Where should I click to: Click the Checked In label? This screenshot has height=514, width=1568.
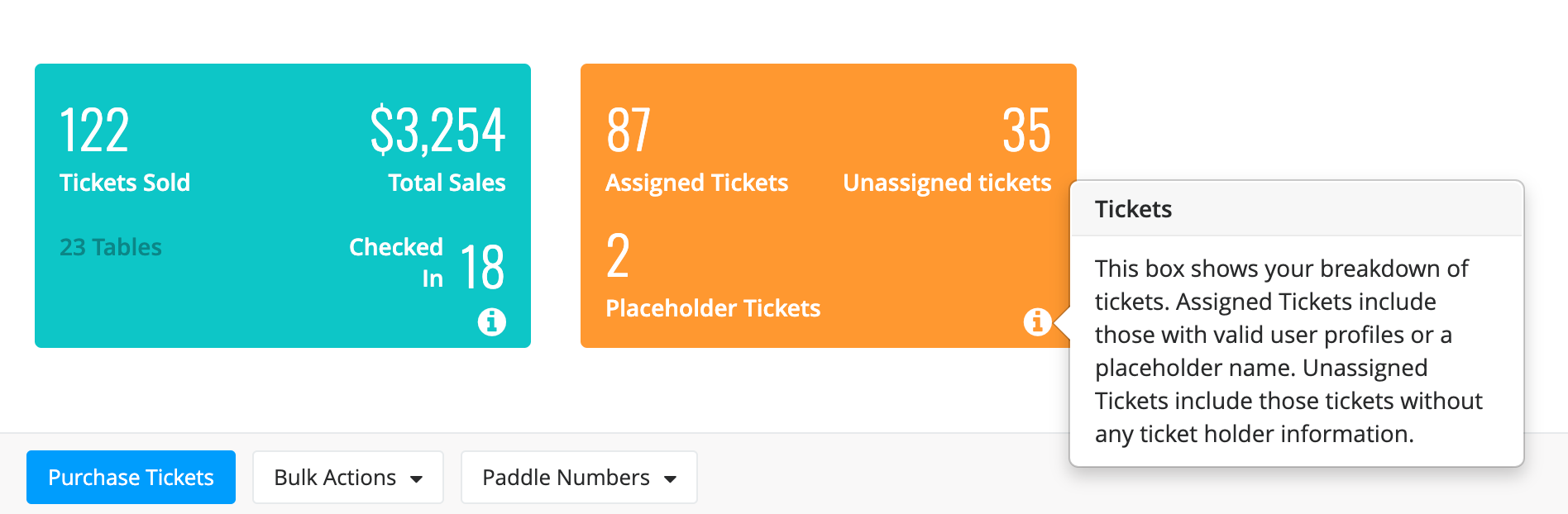[x=396, y=263]
